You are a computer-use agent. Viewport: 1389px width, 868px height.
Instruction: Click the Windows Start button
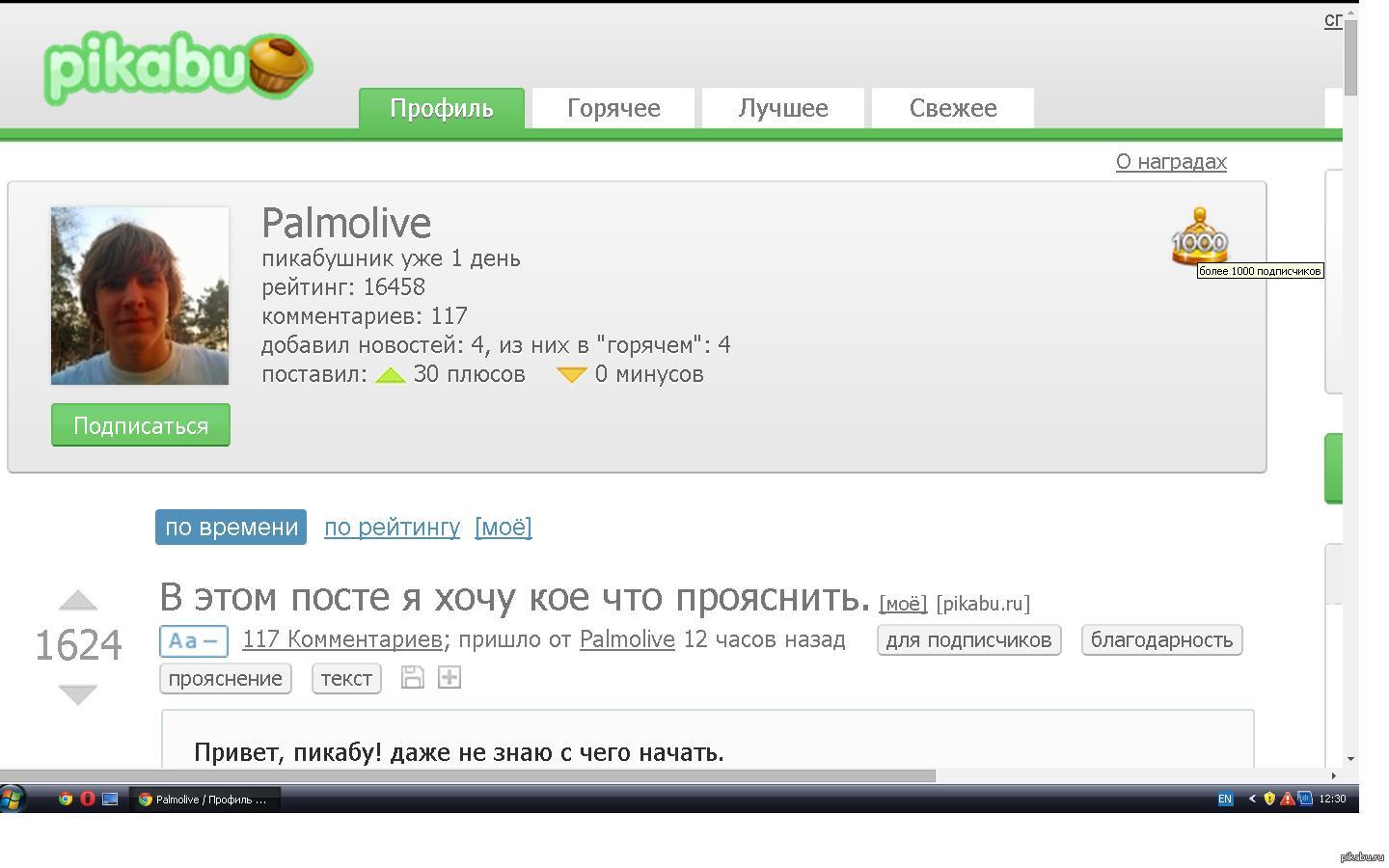(x=13, y=799)
